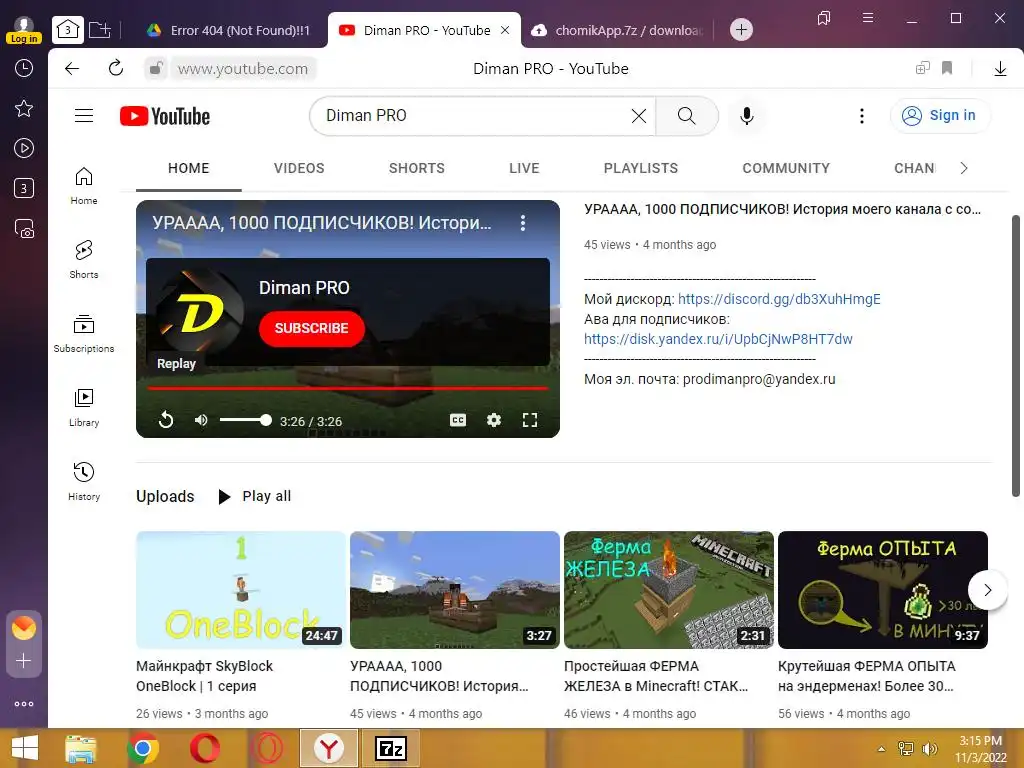This screenshot has width=1024, height=768.
Task: Open 7-Zip from the taskbar
Action: coord(391,748)
